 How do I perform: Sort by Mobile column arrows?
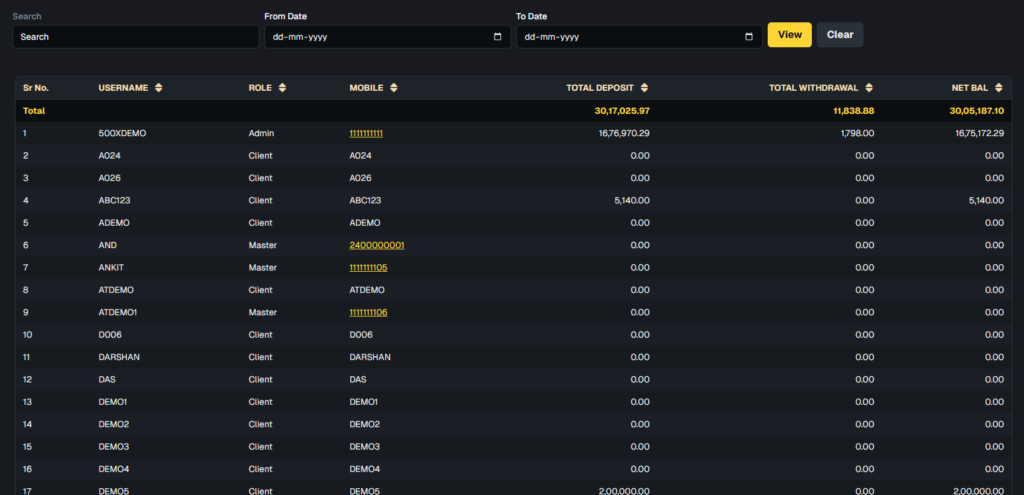(393, 88)
